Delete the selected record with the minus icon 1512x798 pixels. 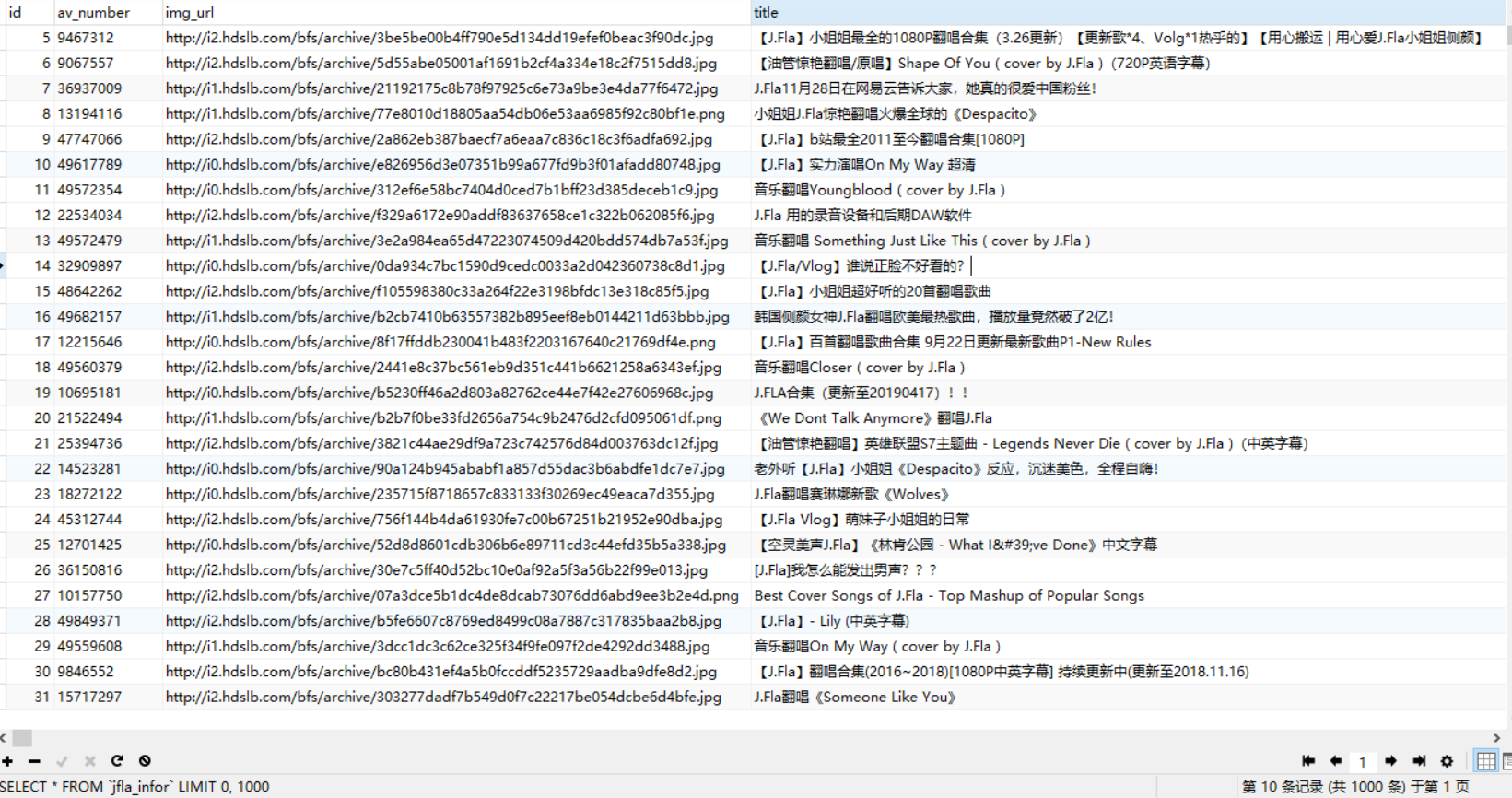click(x=34, y=761)
